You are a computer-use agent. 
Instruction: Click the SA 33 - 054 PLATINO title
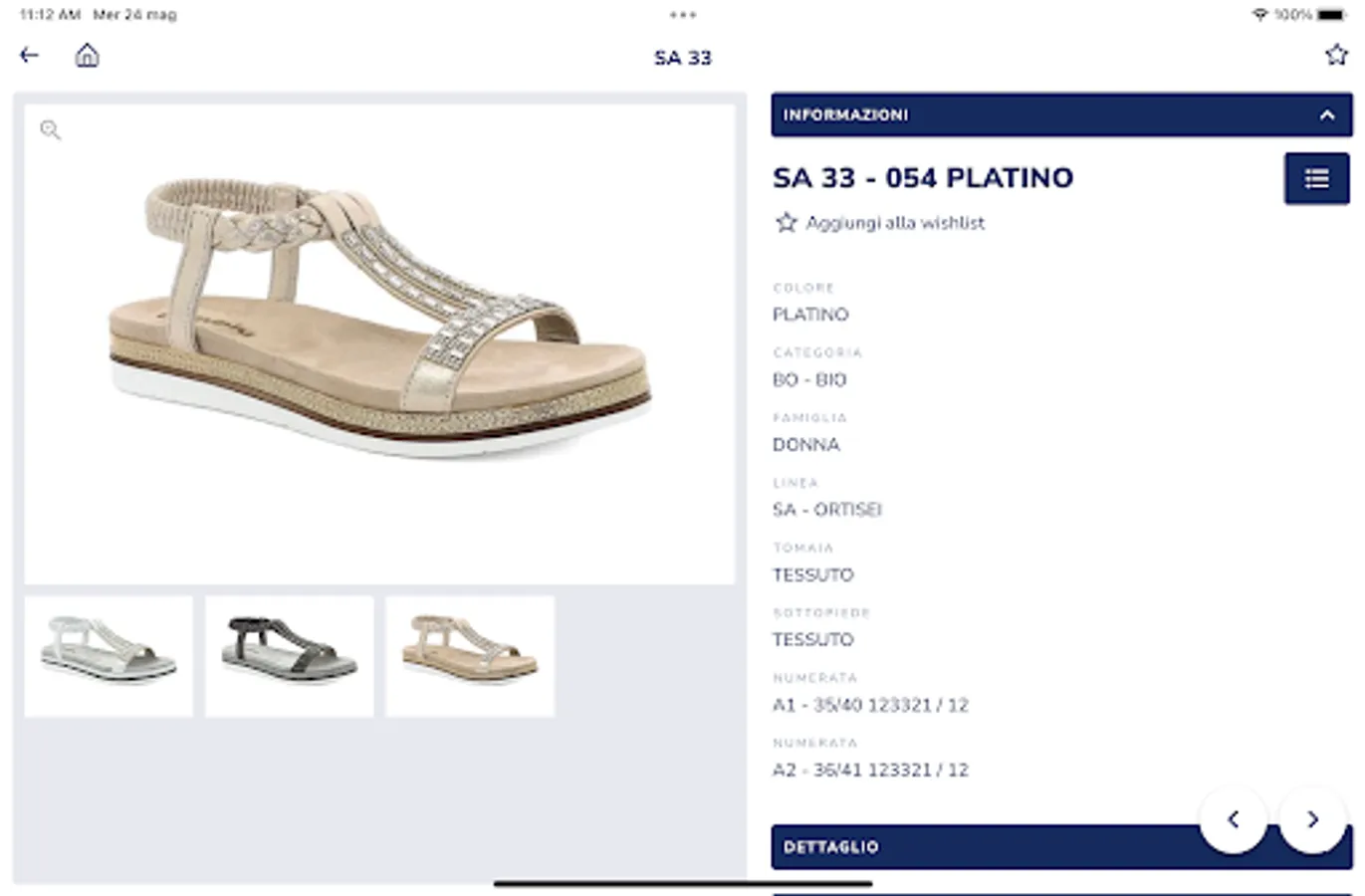[923, 178]
